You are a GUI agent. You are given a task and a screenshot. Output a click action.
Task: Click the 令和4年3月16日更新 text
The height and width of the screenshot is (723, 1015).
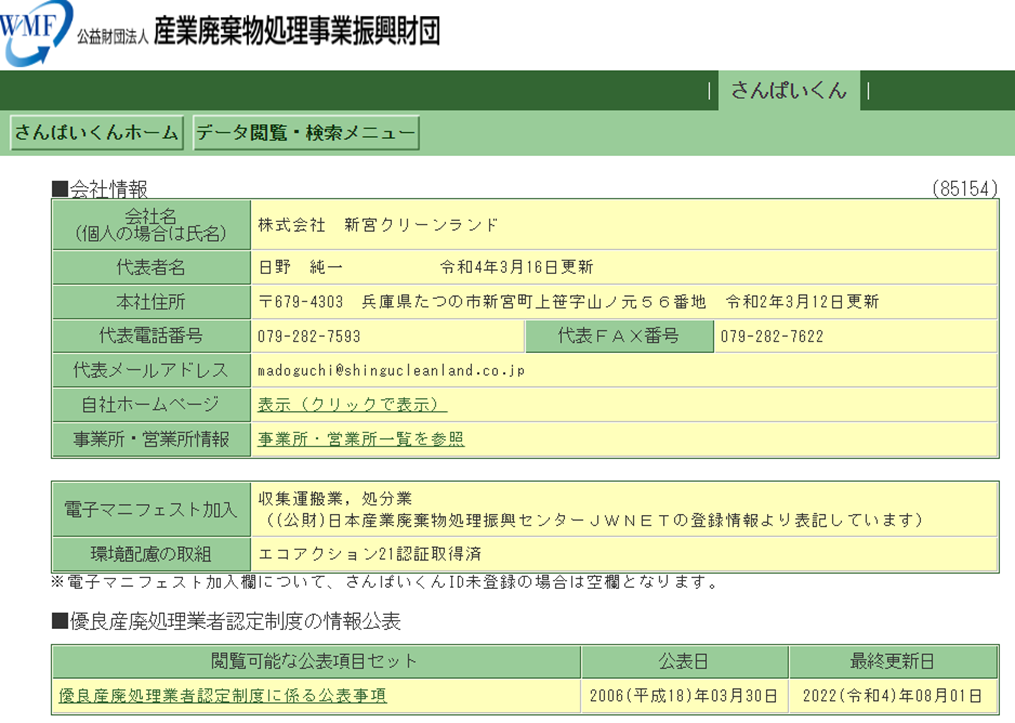[x=516, y=267]
